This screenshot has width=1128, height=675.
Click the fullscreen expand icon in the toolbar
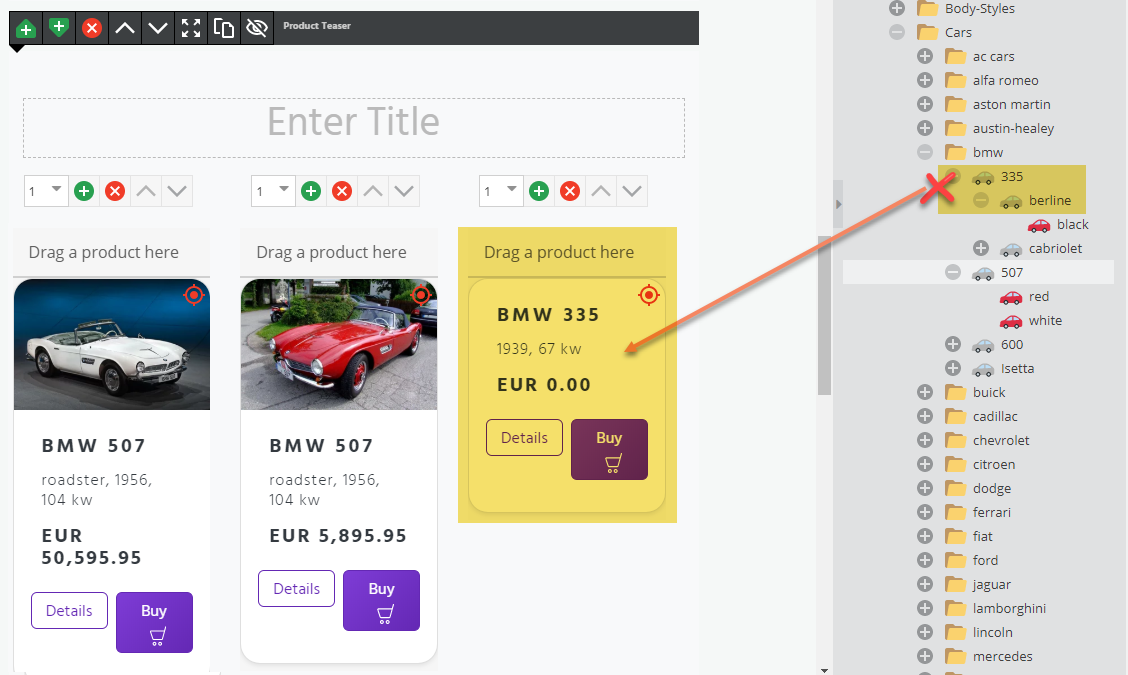[191, 28]
